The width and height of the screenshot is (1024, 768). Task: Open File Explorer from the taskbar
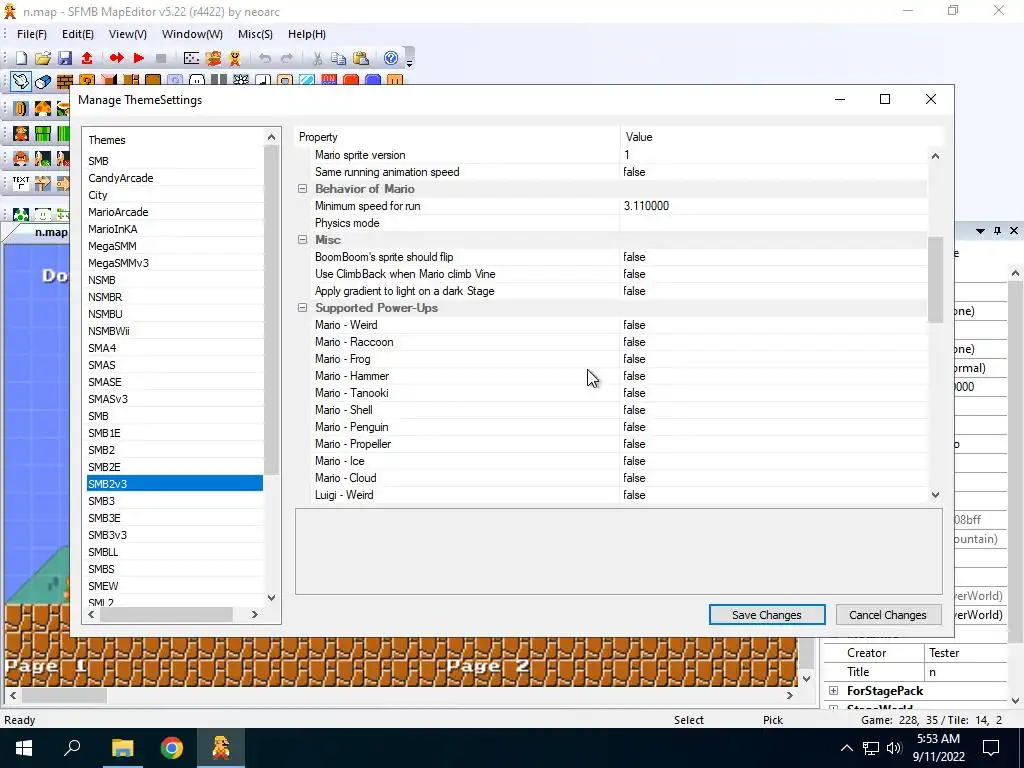point(122,748)
